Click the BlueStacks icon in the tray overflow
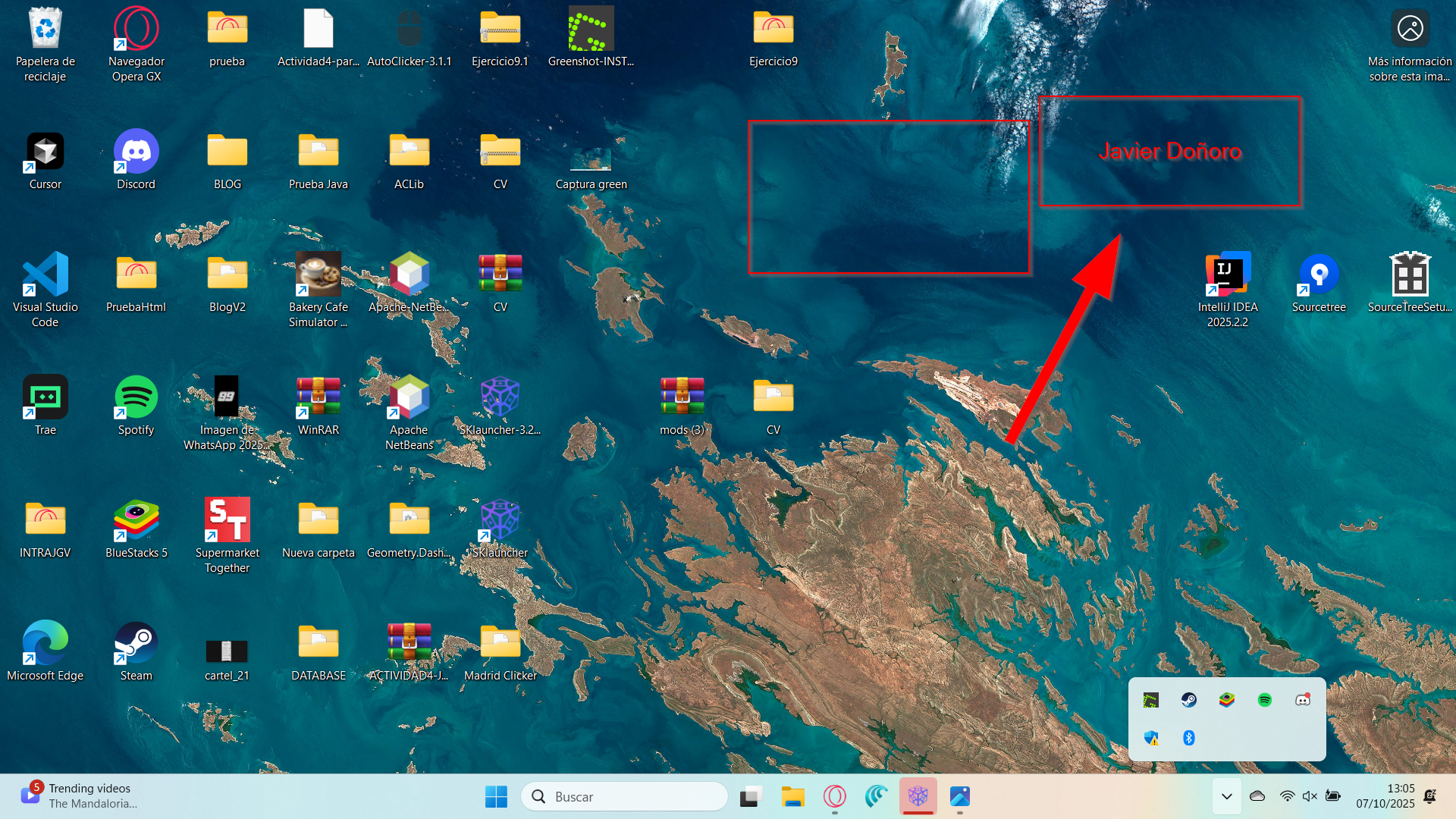The image size is (1456, 819). 1226,700
